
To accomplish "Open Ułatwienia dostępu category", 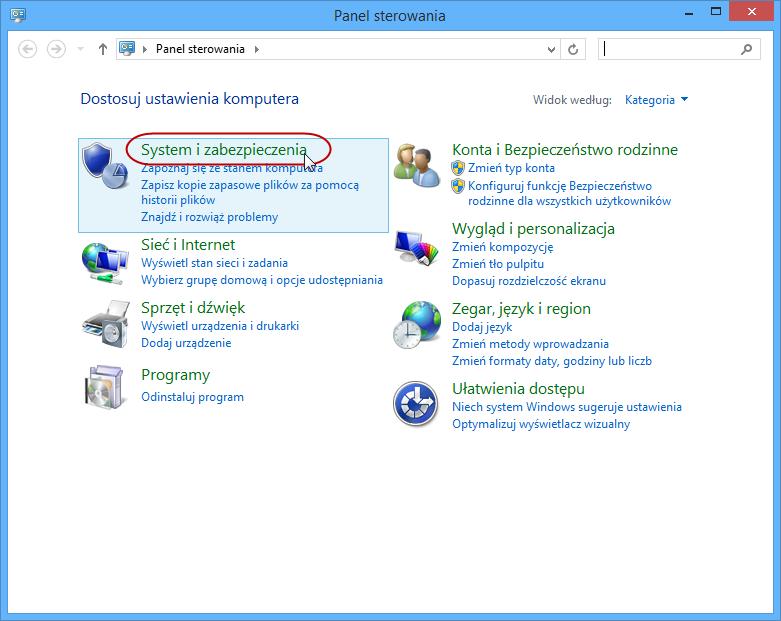I will (x=518, y=388).
